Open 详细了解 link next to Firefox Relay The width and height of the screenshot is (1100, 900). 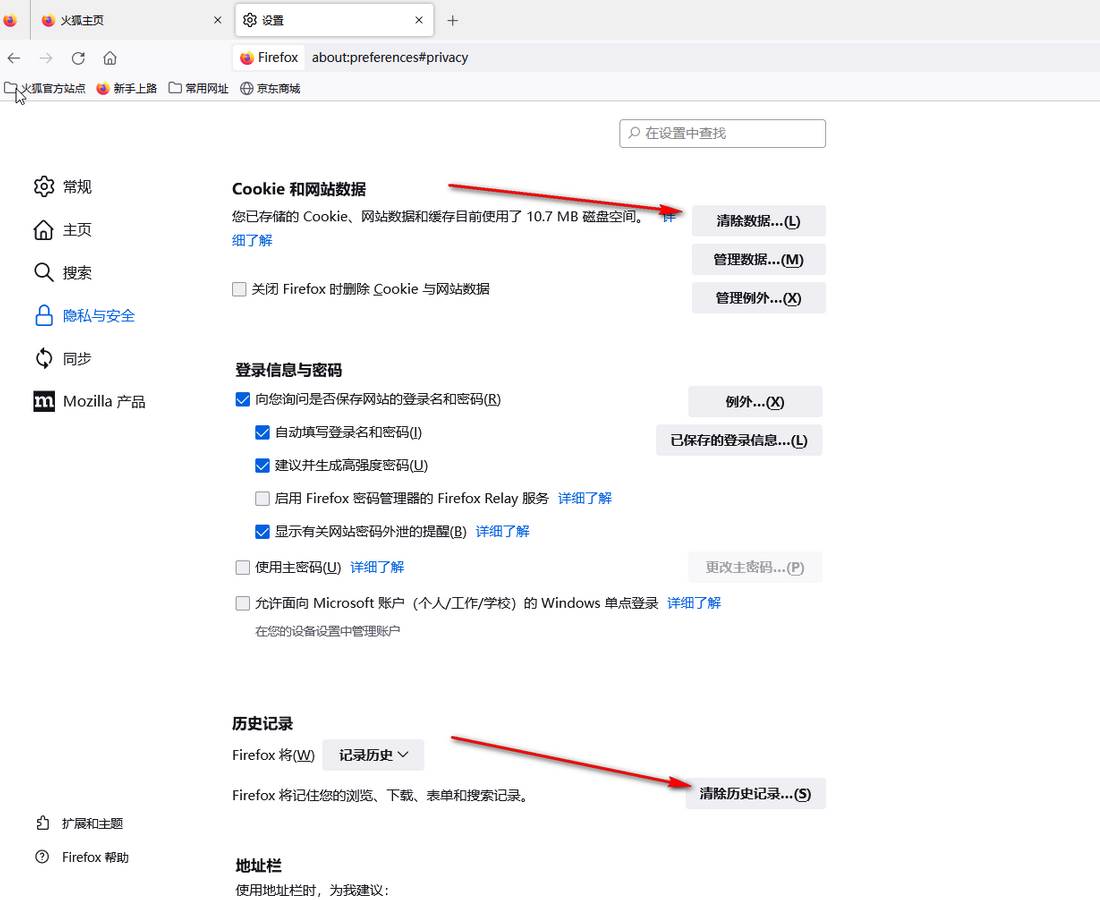tap(585, 498)
